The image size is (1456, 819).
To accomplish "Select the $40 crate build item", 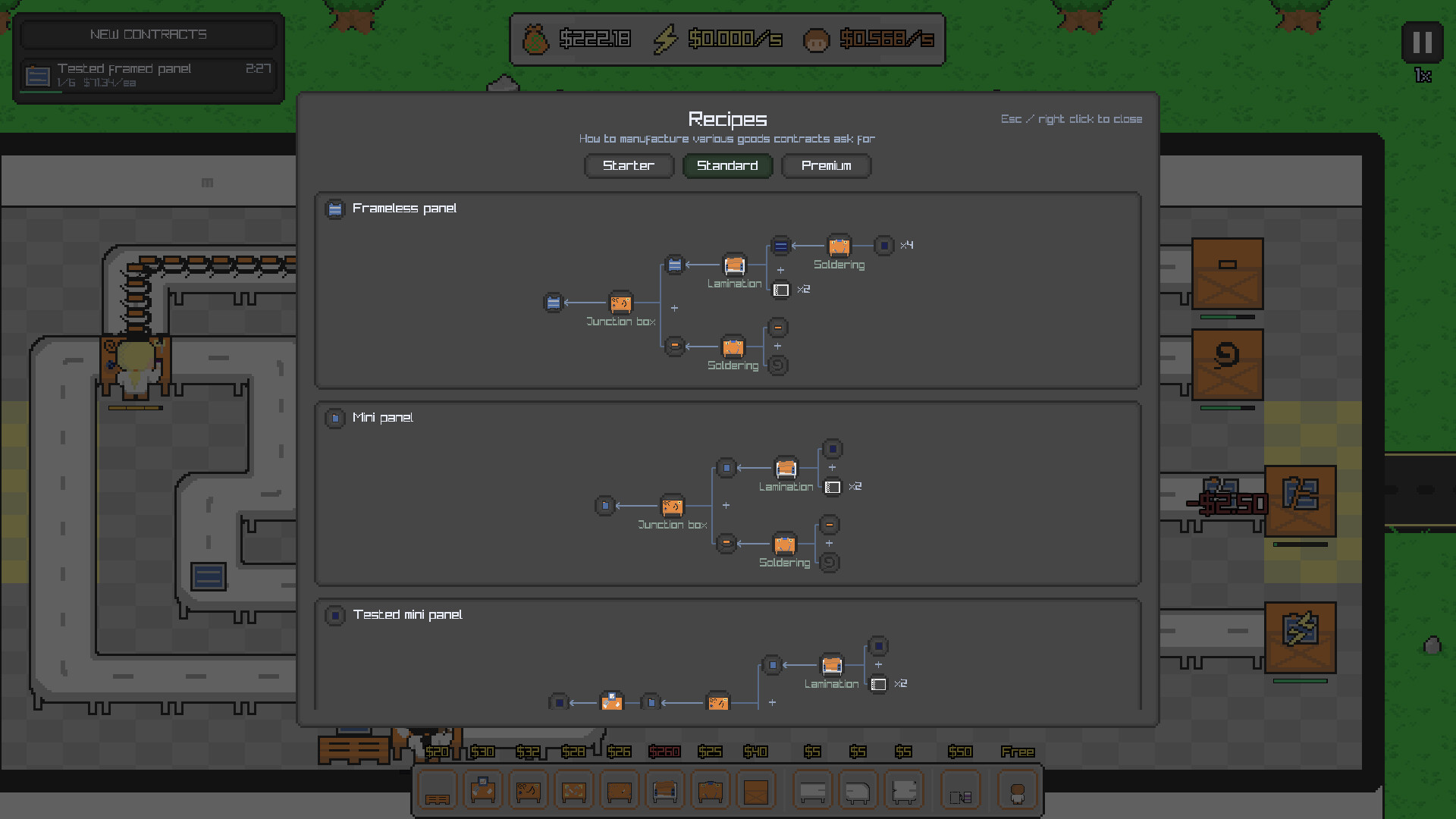I will click(x=756, y=791).
